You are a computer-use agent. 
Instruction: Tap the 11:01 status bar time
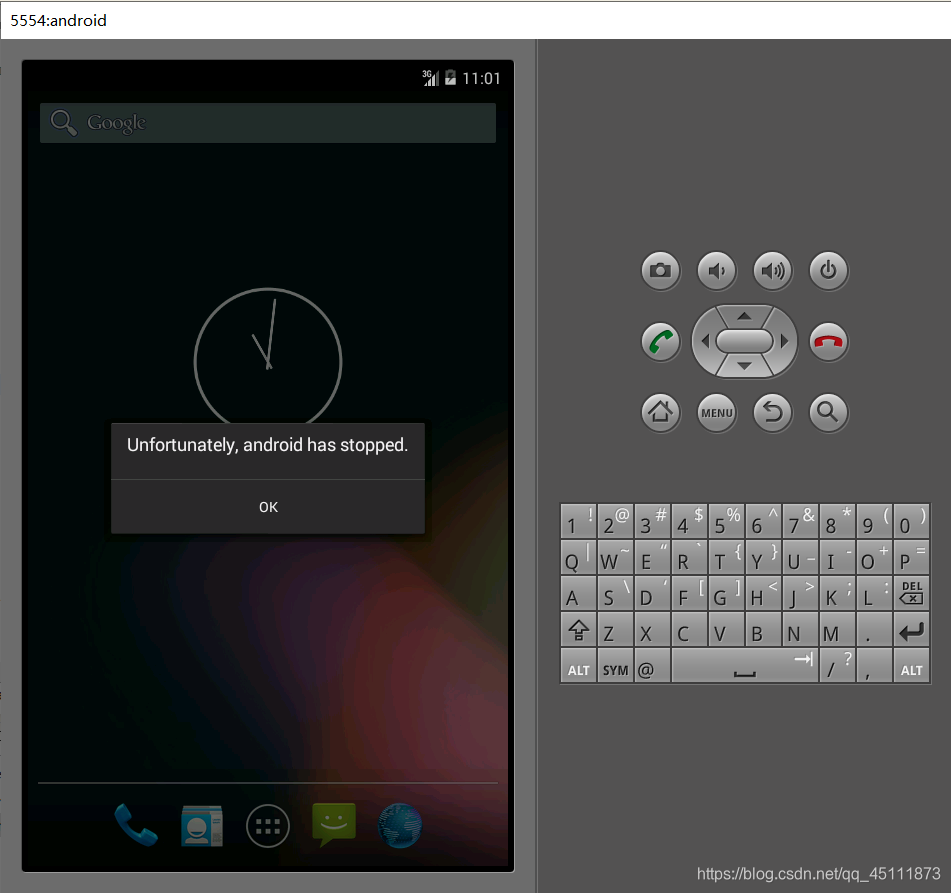pyautogui.click(x=481, y=78)
